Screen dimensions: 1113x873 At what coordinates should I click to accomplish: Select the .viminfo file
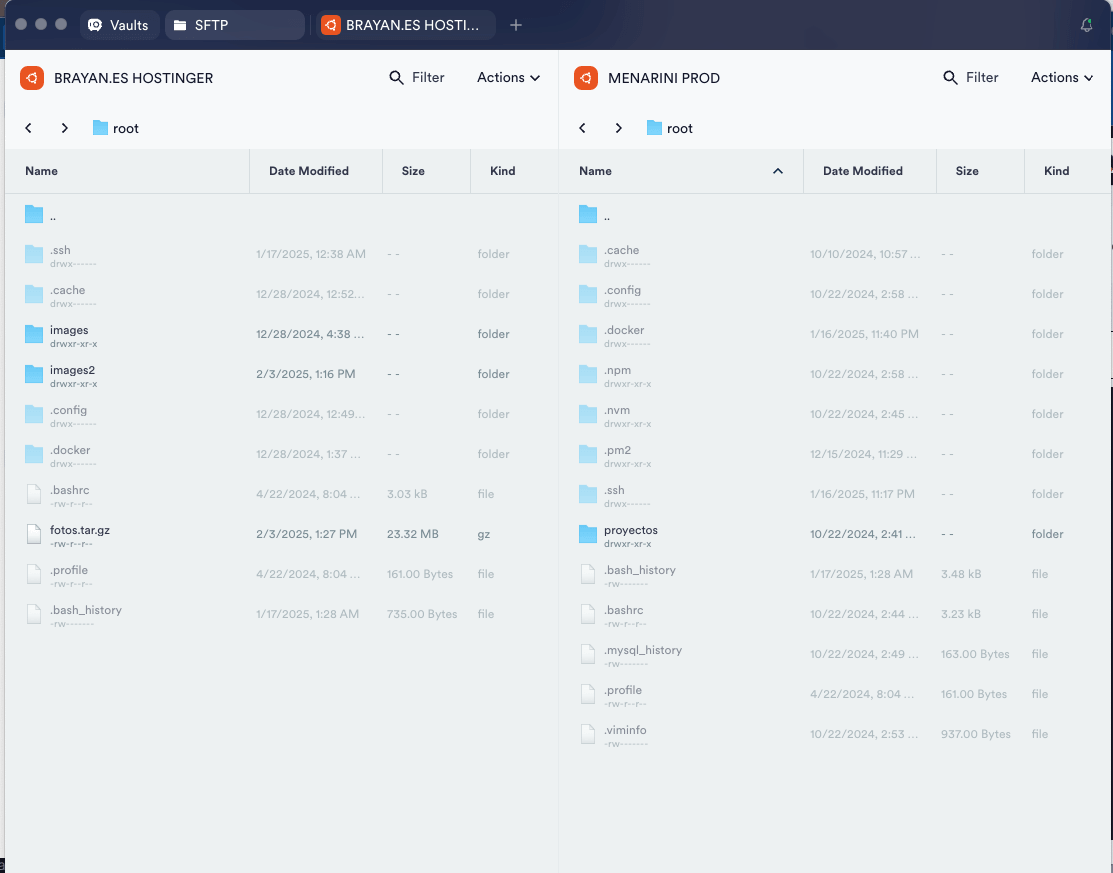[x=835, y=734]
